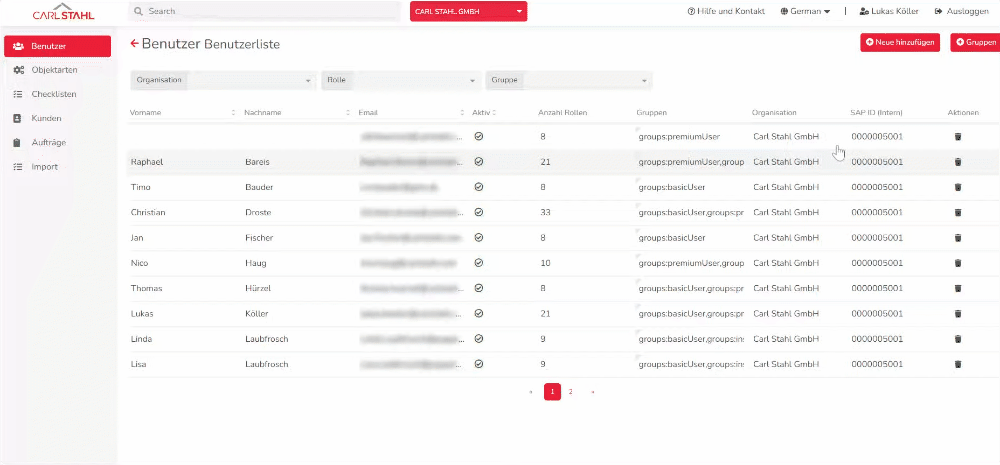Expand the Rolle filter dropdown

[400, 80]
